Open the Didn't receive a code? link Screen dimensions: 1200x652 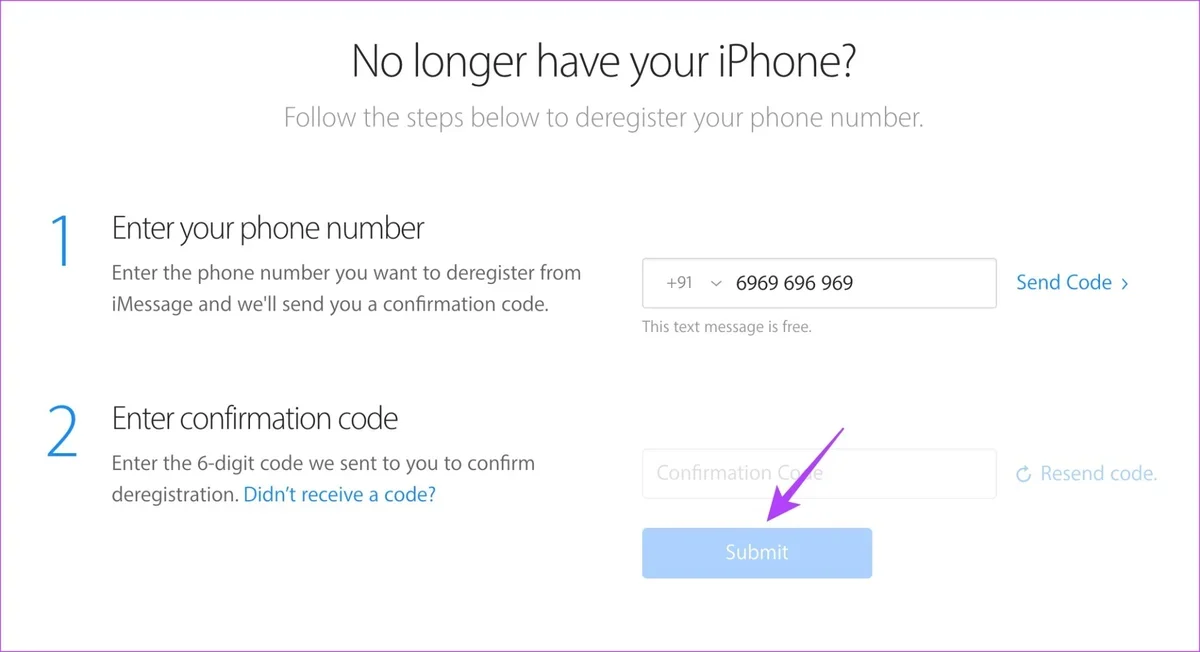coord(340,494)
